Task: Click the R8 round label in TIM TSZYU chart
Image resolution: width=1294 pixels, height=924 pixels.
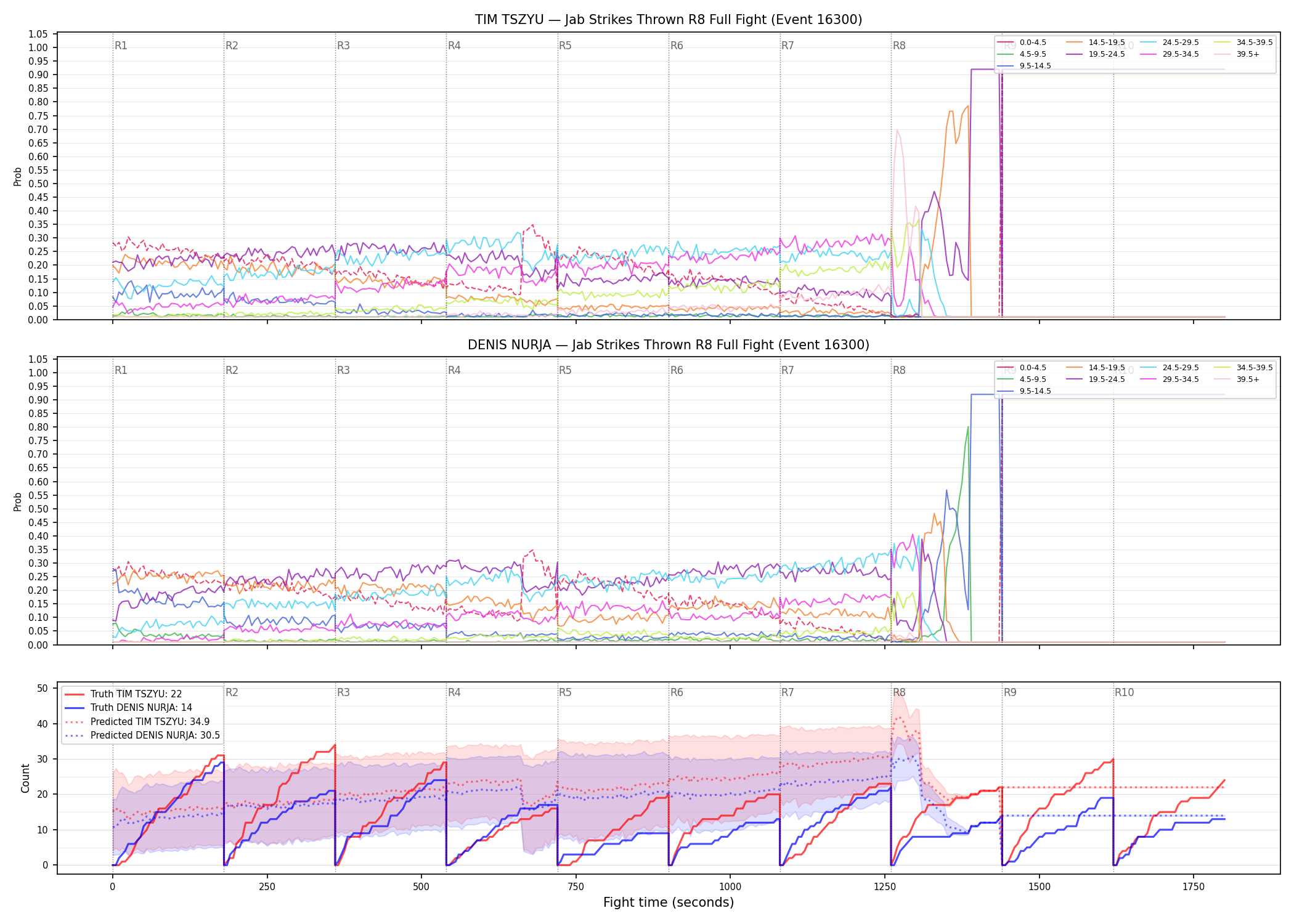Action: [899, 46]
